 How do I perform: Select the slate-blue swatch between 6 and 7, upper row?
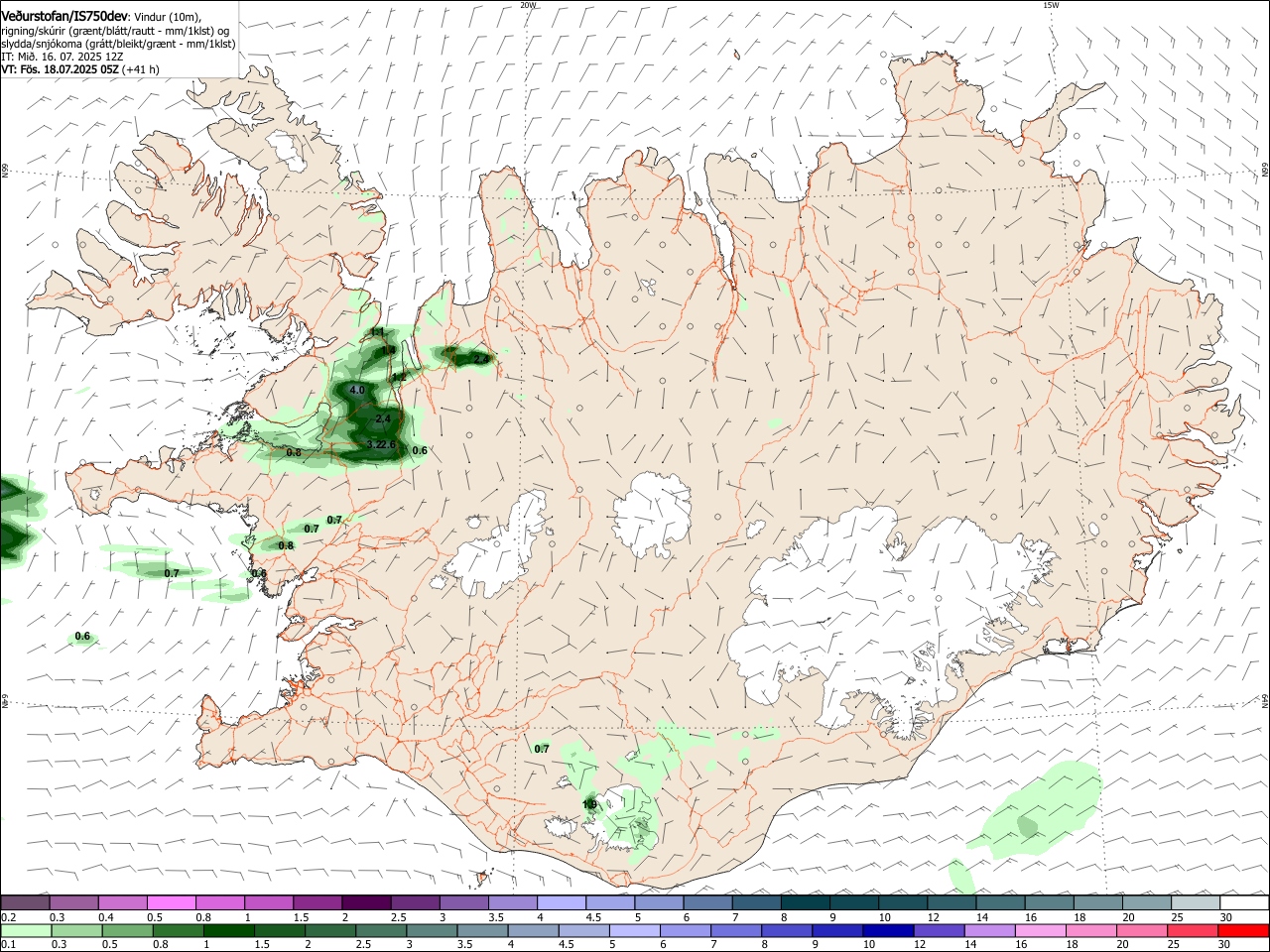click(707, 902)
